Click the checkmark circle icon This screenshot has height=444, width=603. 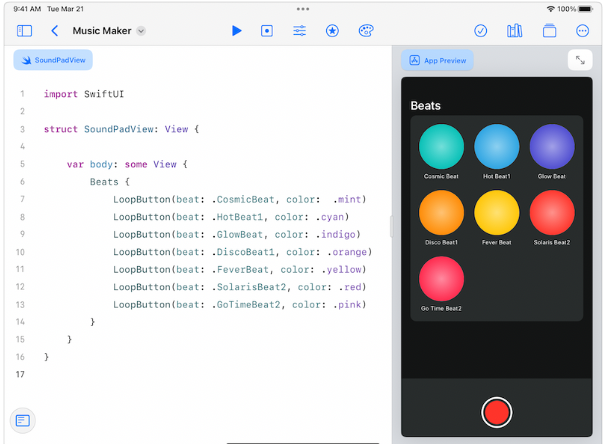[x=481, y=31]
